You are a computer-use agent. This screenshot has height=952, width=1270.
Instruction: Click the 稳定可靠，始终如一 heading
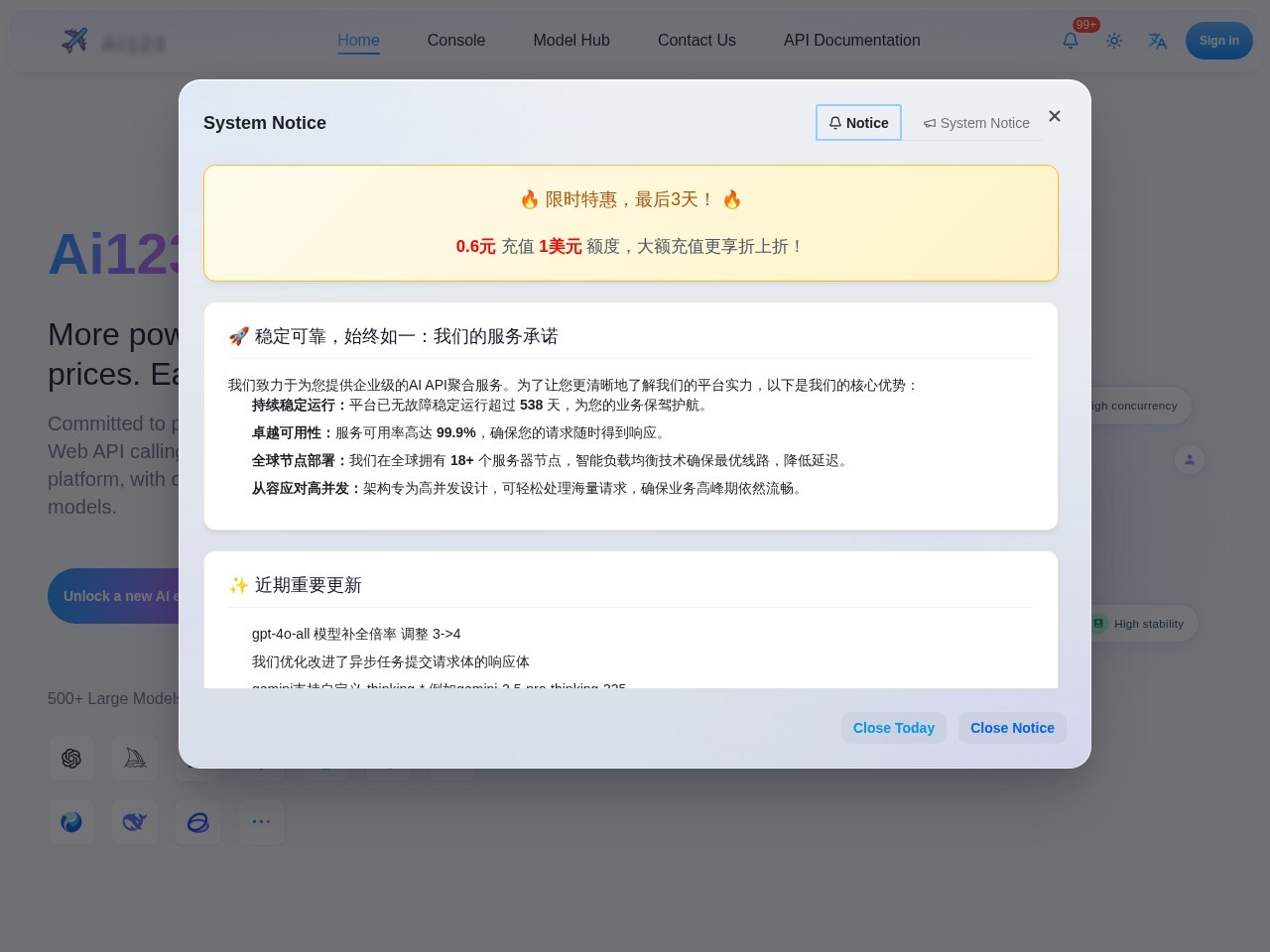pyautogui.click(x=393, y=336)
